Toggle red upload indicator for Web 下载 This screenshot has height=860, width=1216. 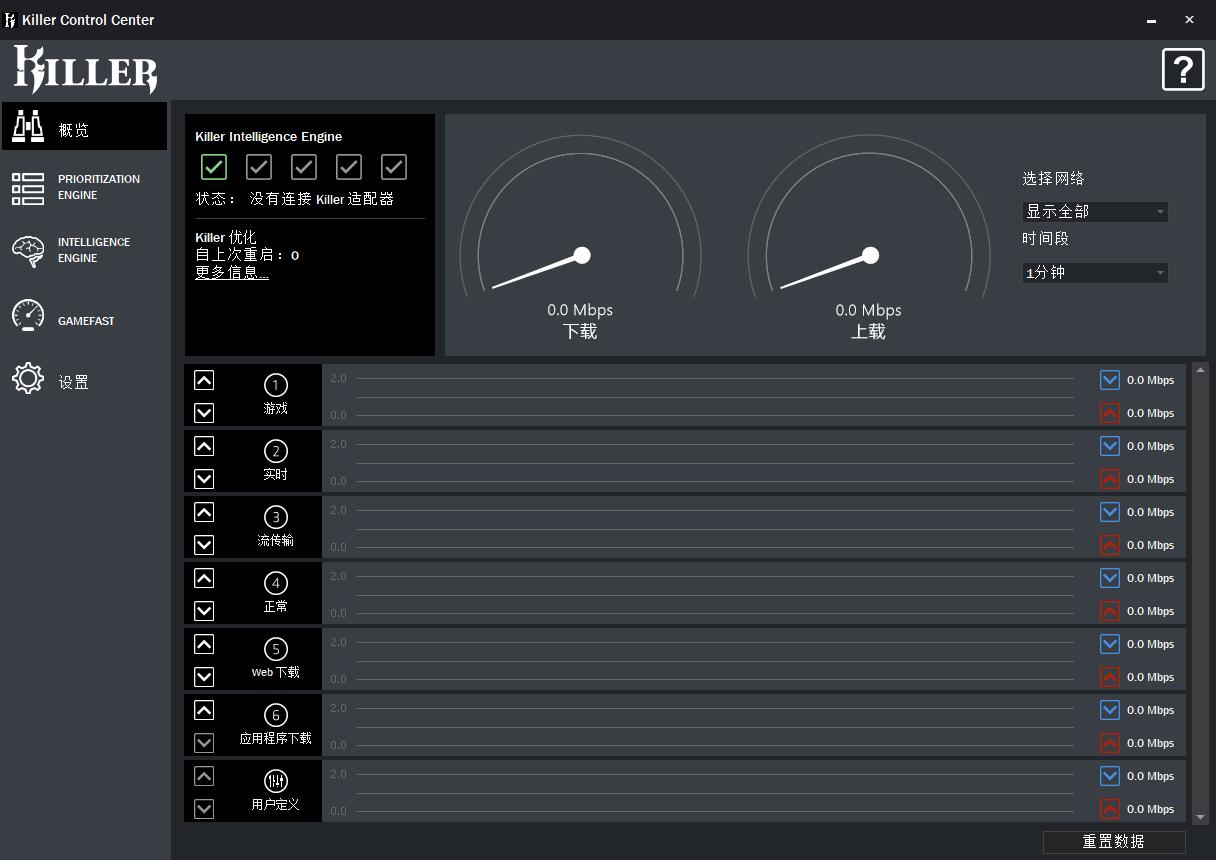[x=1110, y=676]
